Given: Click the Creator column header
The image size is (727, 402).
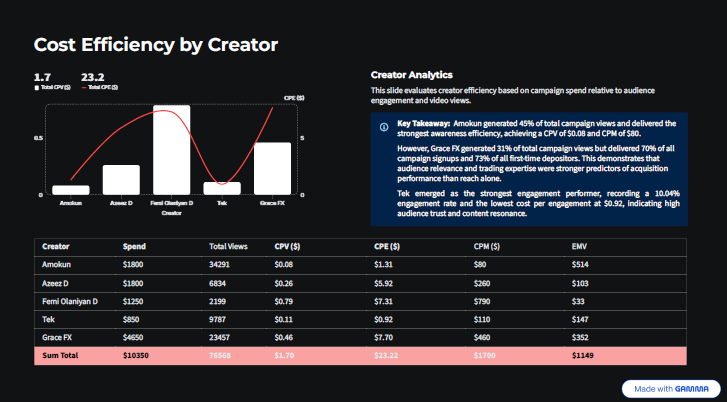Looking at the screenshot, I should [56, 247].
